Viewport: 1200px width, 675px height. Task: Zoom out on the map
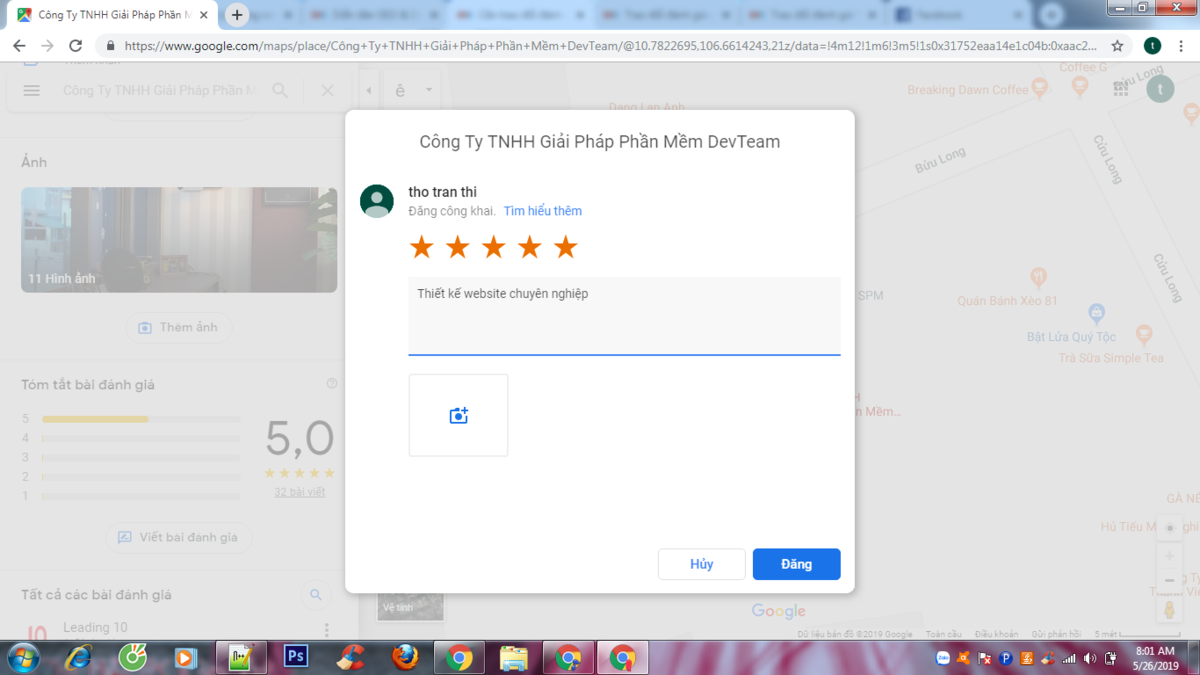point(1170,581)
